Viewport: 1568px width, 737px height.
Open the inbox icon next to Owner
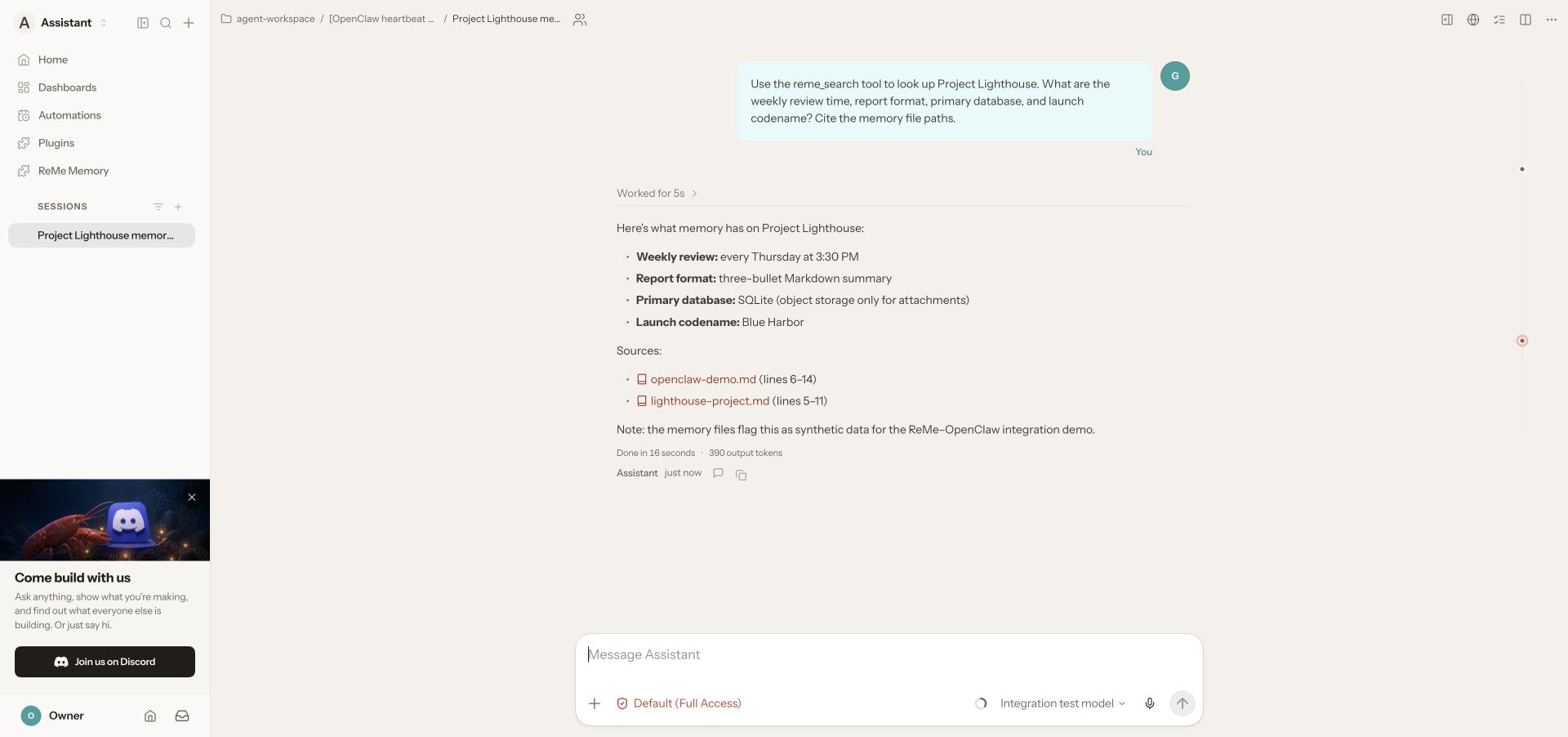(182, 716)
